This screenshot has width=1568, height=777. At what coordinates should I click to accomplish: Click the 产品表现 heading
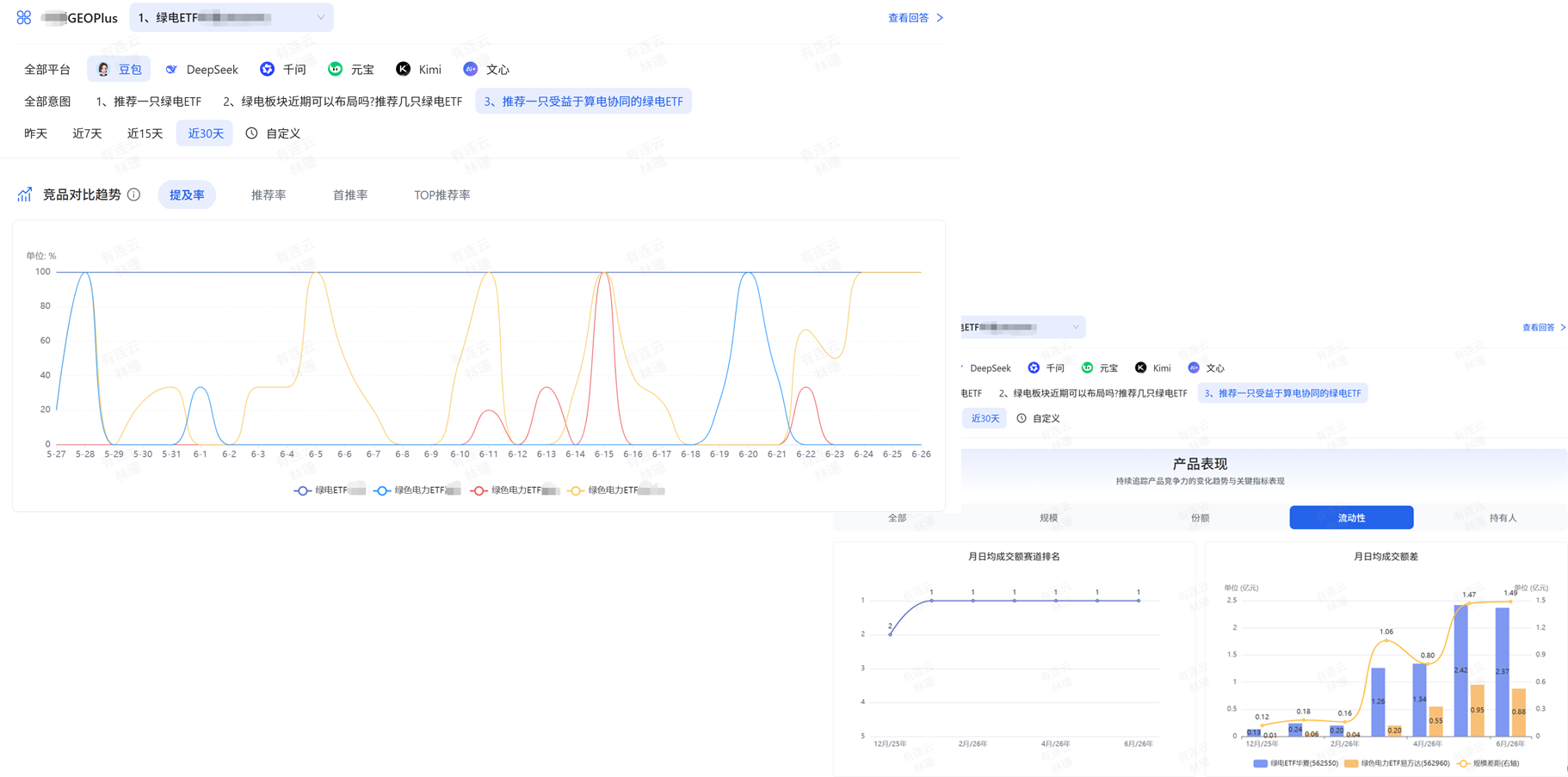tap(1200, 464)
